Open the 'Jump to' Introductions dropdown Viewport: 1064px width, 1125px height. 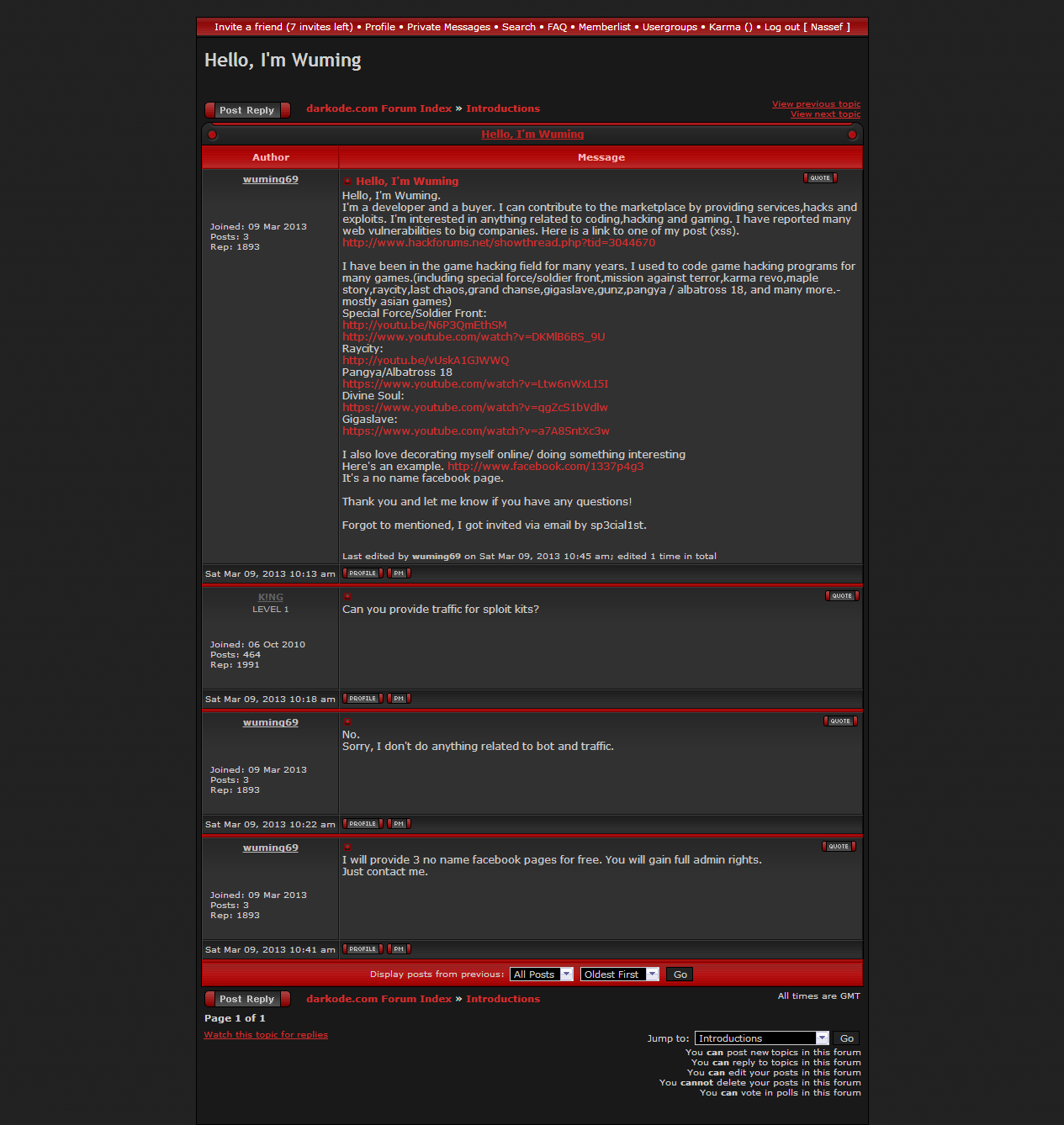click(761, 1038)
